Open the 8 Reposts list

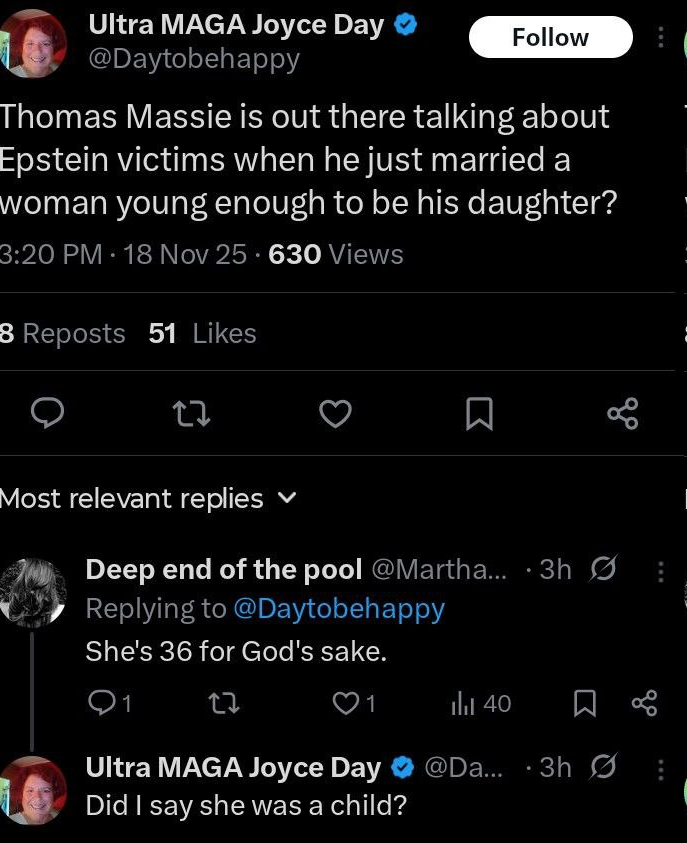tap(62, 333)
